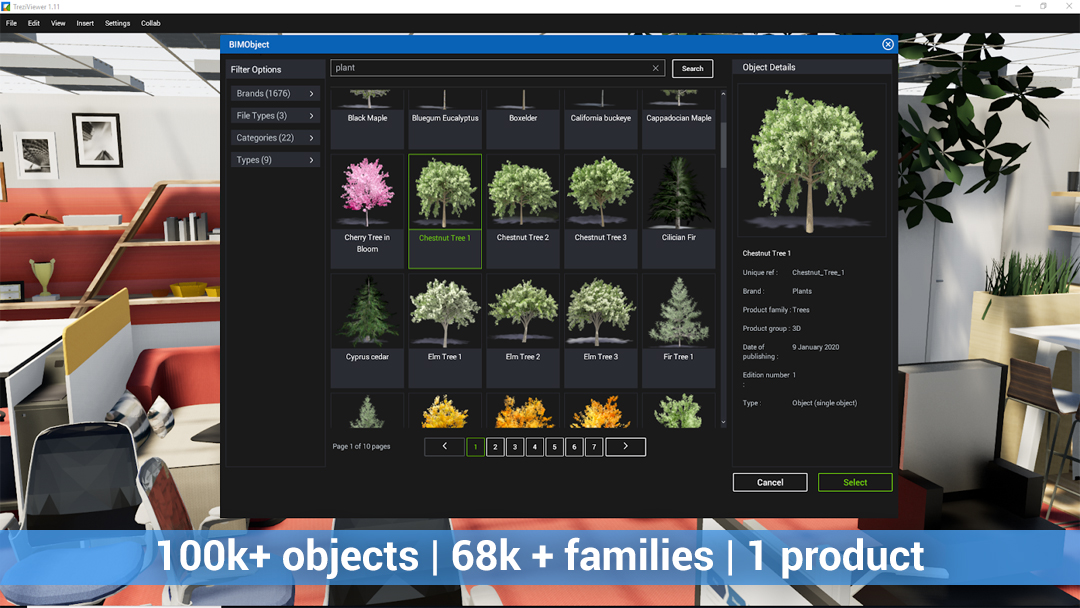Expand the Brands (1676) filter
The width and height of the screenshot is (1080, 608).
[x=275, y=94]
